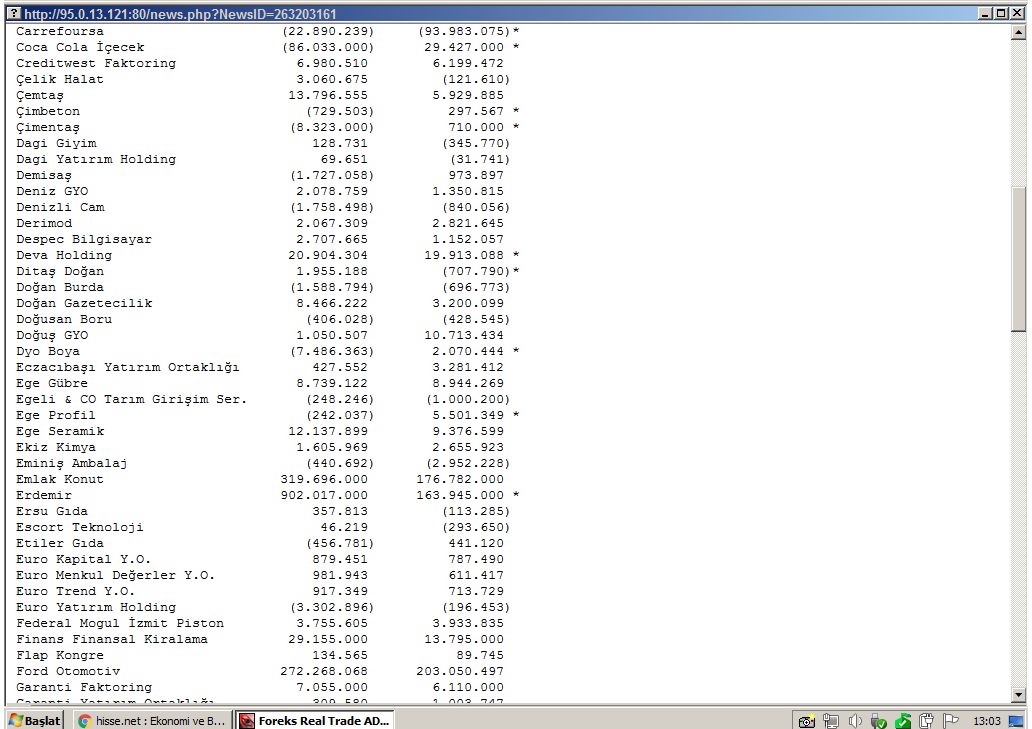Click Eczacıbaşı Yatırım Ortaklığı in the list
The width and height of the screenshot is (1032, 729).
click(128, 367)
